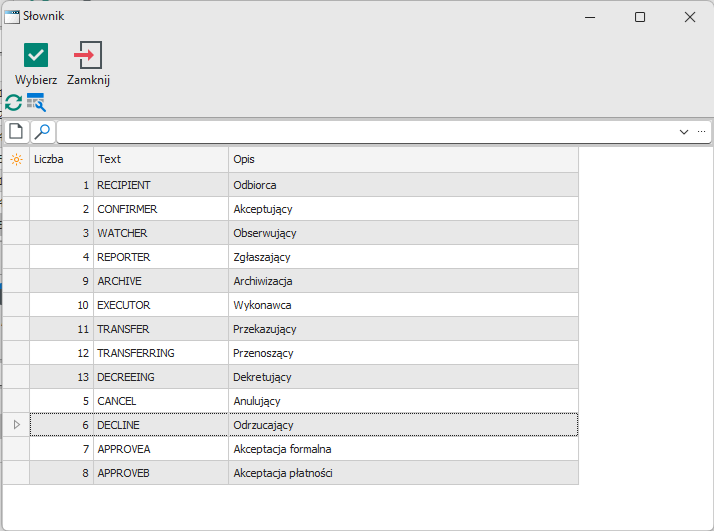Viewport: 714px width, 531px height.
Task: Click the sun icon in grid header
Action: point(16,159)
